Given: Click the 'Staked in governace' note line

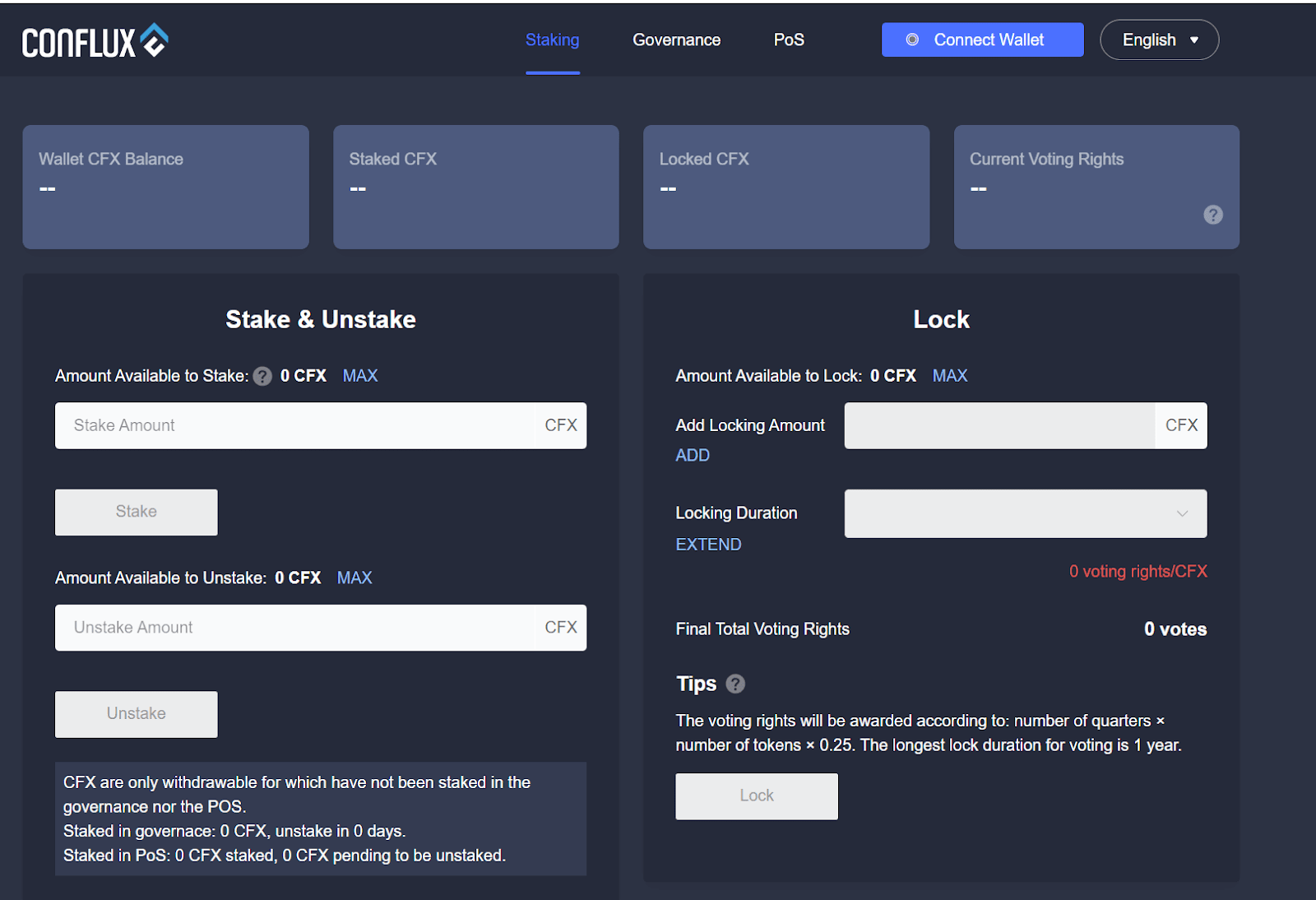Looking at the screenshot, I should [x=234, y=831].
